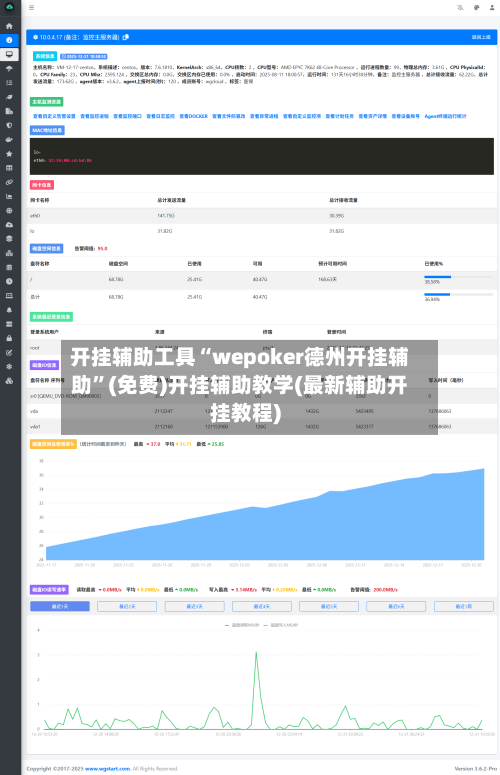This screenshot has height=775, width=500.
Task: Open the cloud upload sidebar icon
Action: coord(9,225)
